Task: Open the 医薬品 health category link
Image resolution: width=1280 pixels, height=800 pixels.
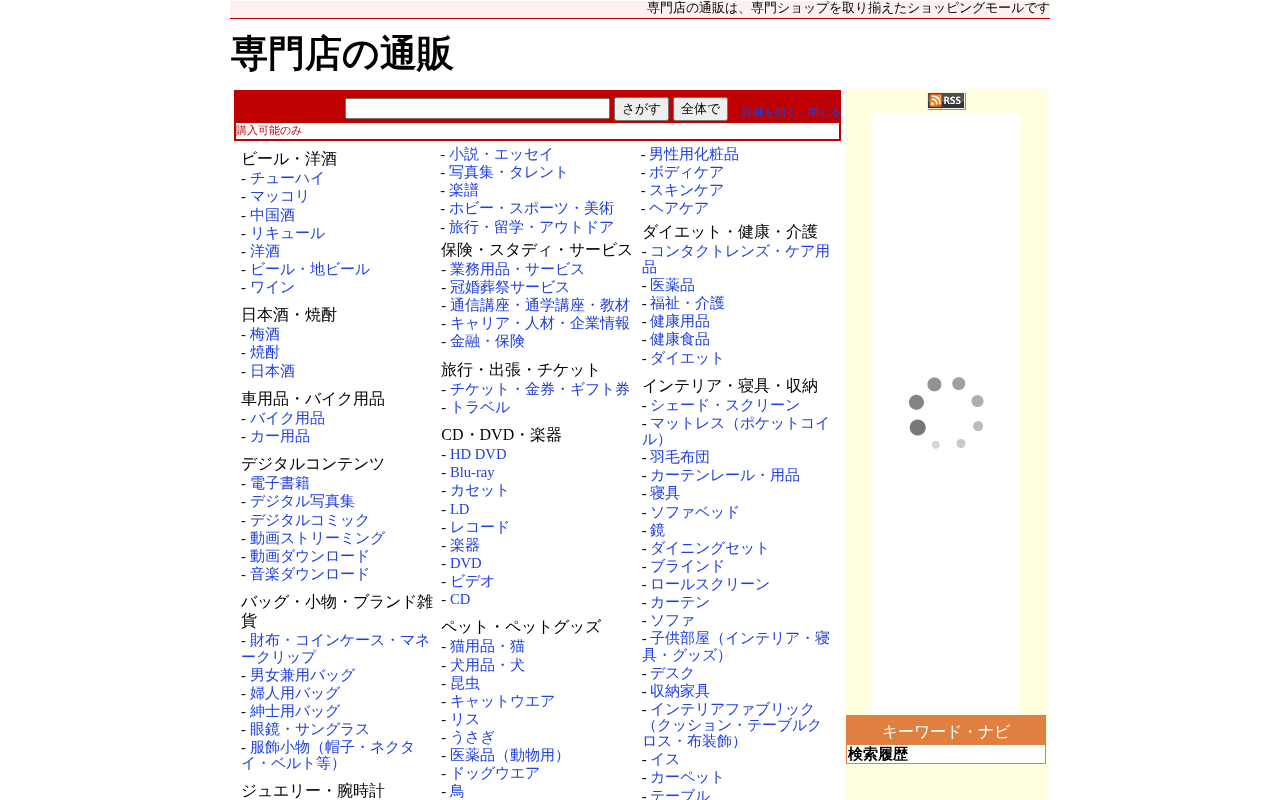Action: 672,286
